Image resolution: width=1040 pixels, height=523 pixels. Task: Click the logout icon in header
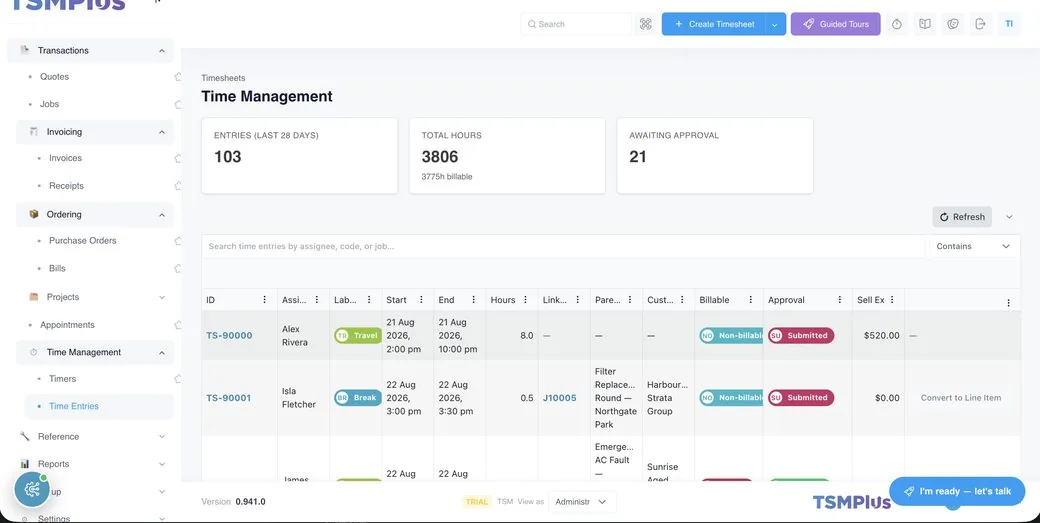pos(981,24)
